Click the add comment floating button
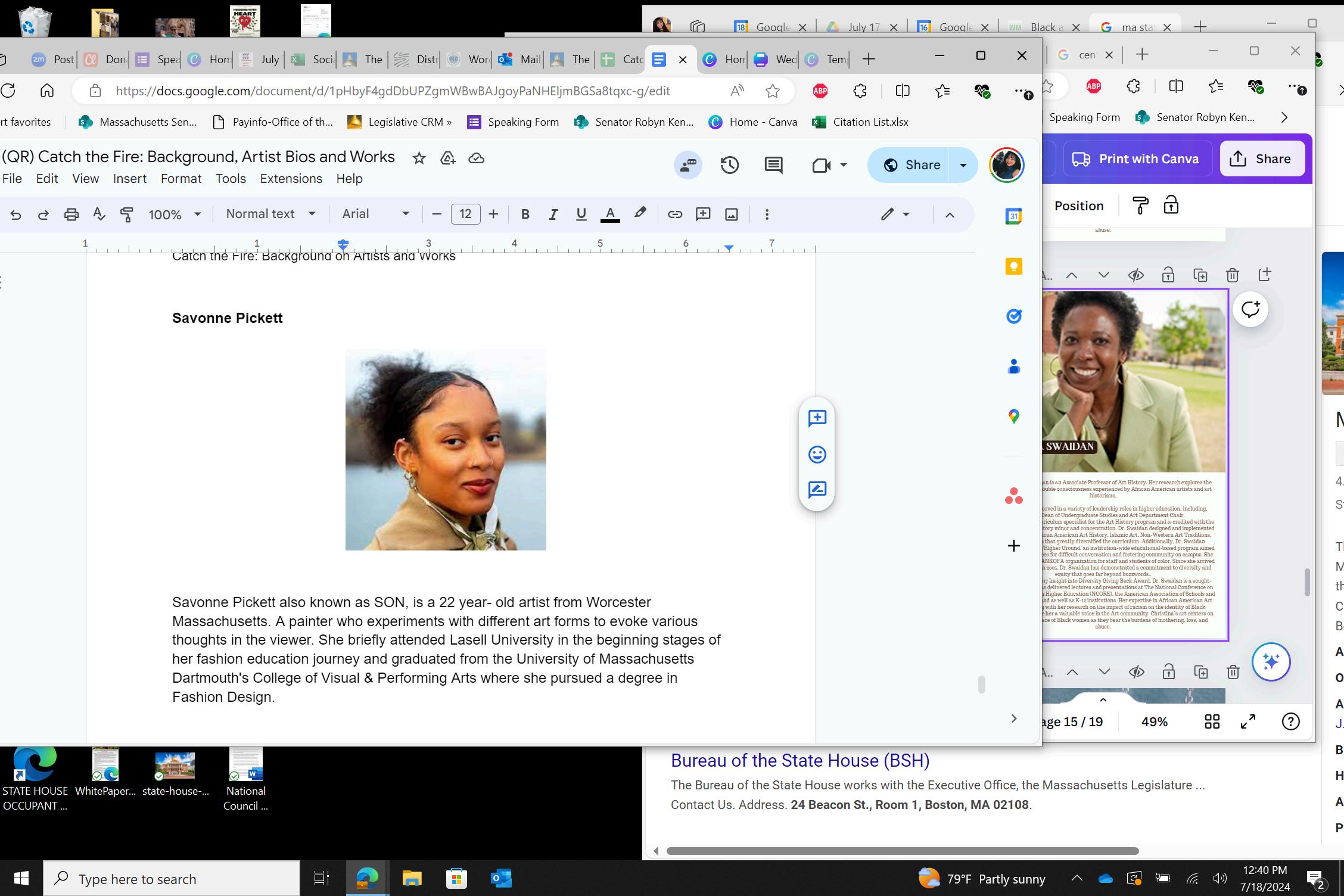 point(817,418)
